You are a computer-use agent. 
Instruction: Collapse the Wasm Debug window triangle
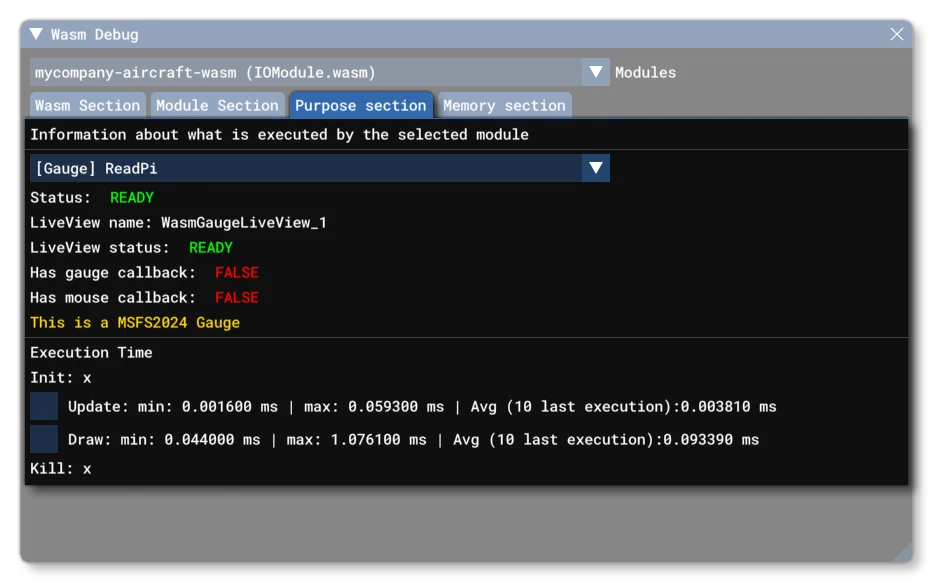pos(36,34)
